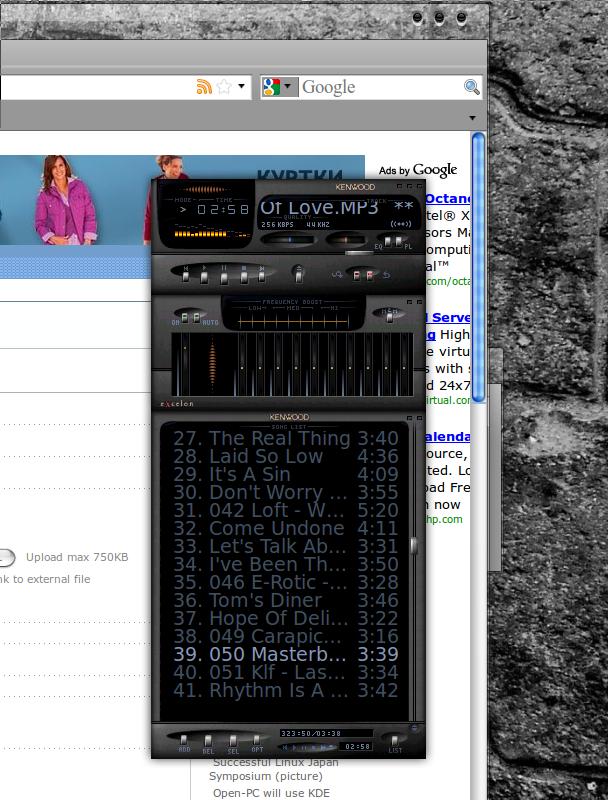Toggle shuffle mode switch
The width and height of the screenshot is (608, 800).
point(357,275)
